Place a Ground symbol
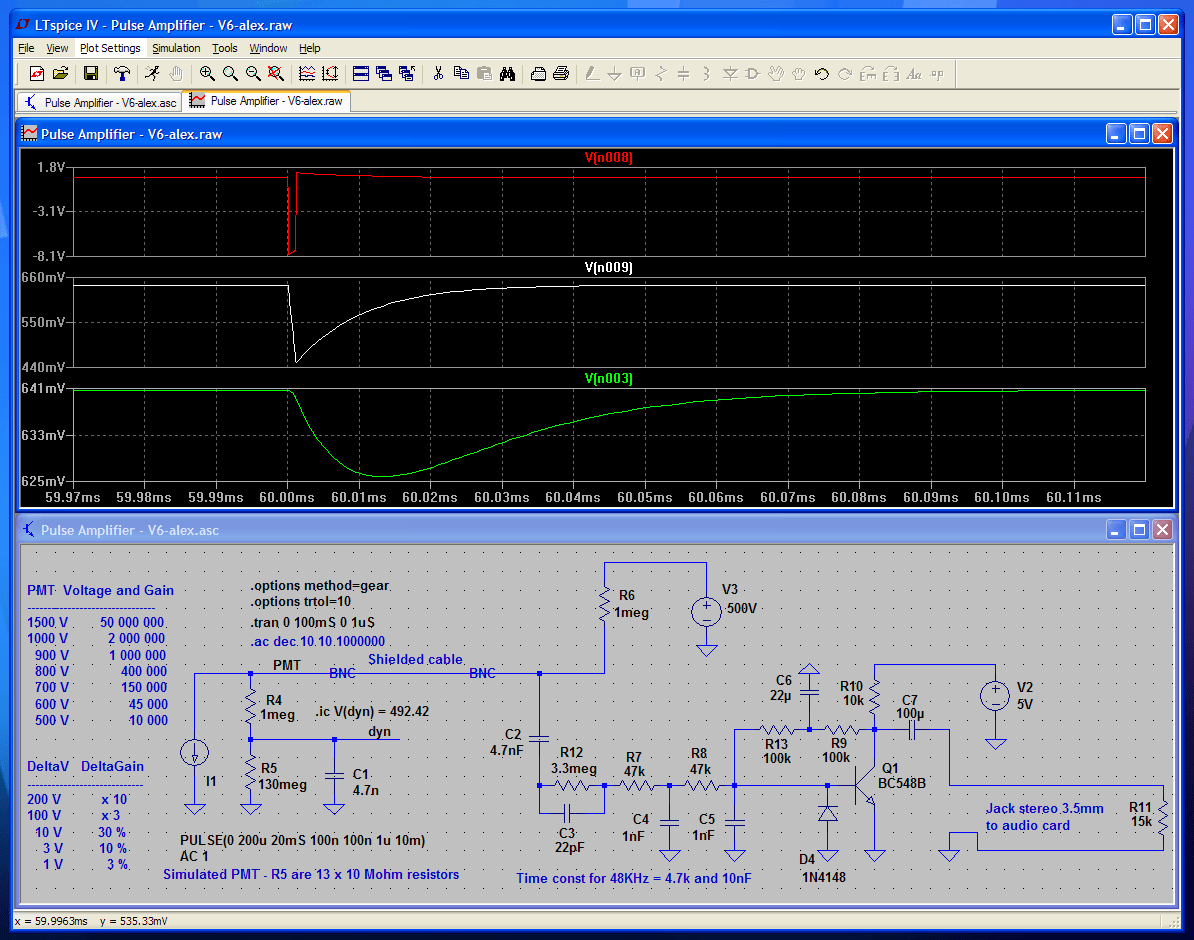This screenshot has width=1194, height=940. 615,73
